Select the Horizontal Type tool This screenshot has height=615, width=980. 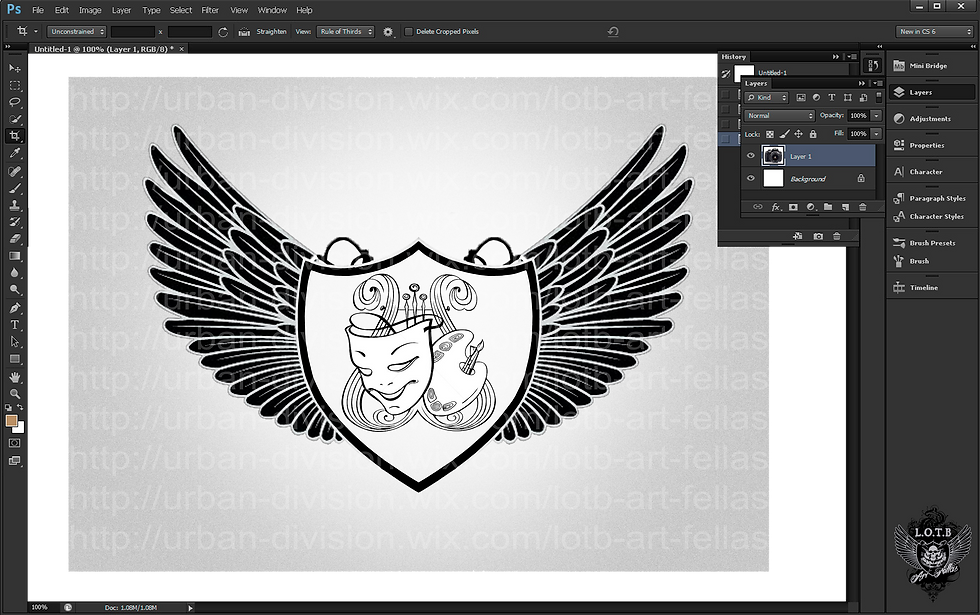(15, 324)
